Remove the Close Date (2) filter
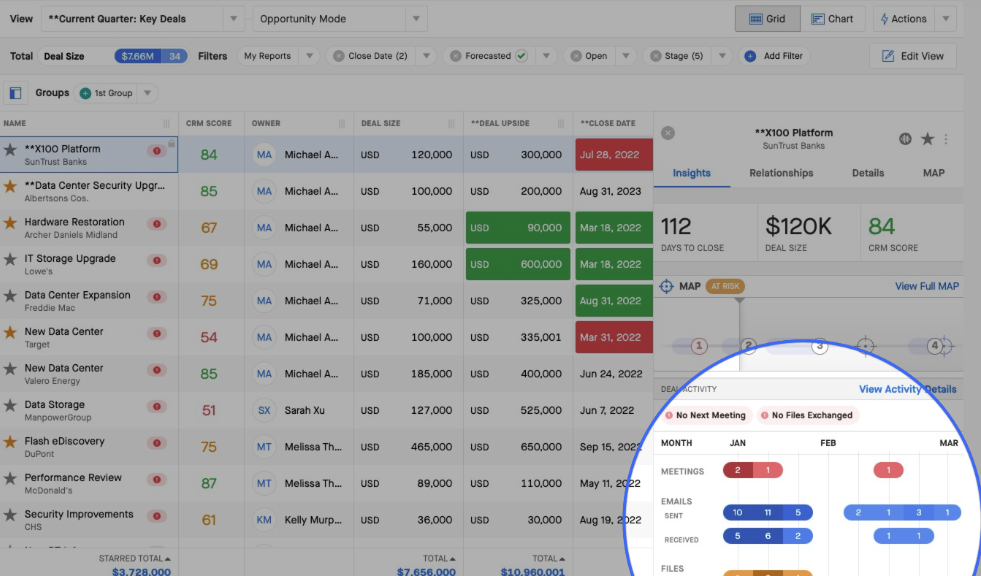 pos(338,56)
